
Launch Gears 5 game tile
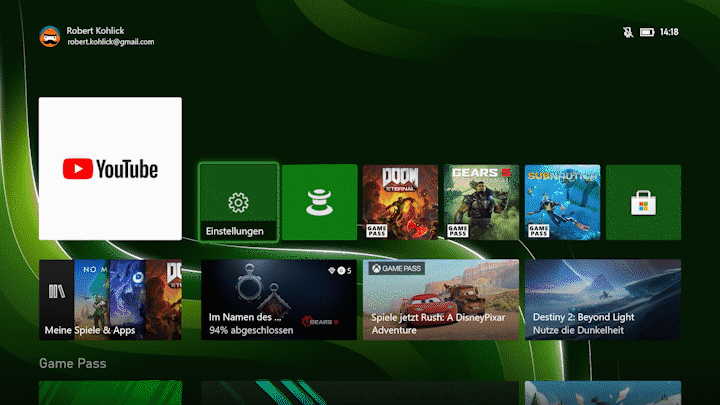(481, 202)
